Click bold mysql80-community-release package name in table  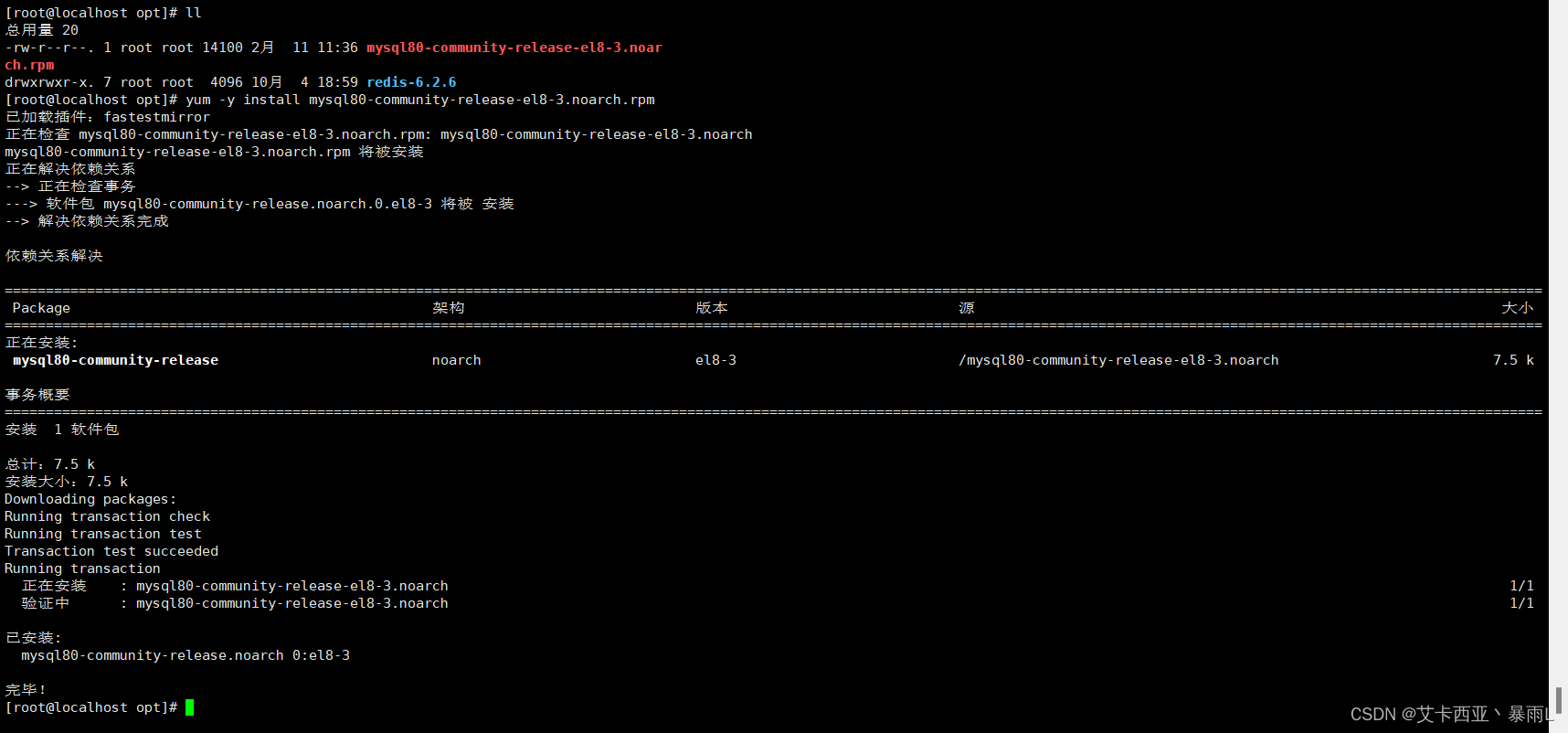115,360
